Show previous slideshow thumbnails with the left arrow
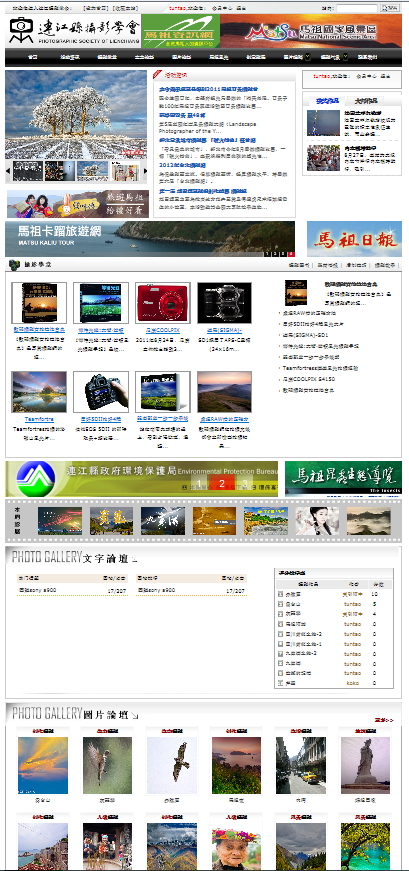 pyautogui.click(x=8, y=171)
